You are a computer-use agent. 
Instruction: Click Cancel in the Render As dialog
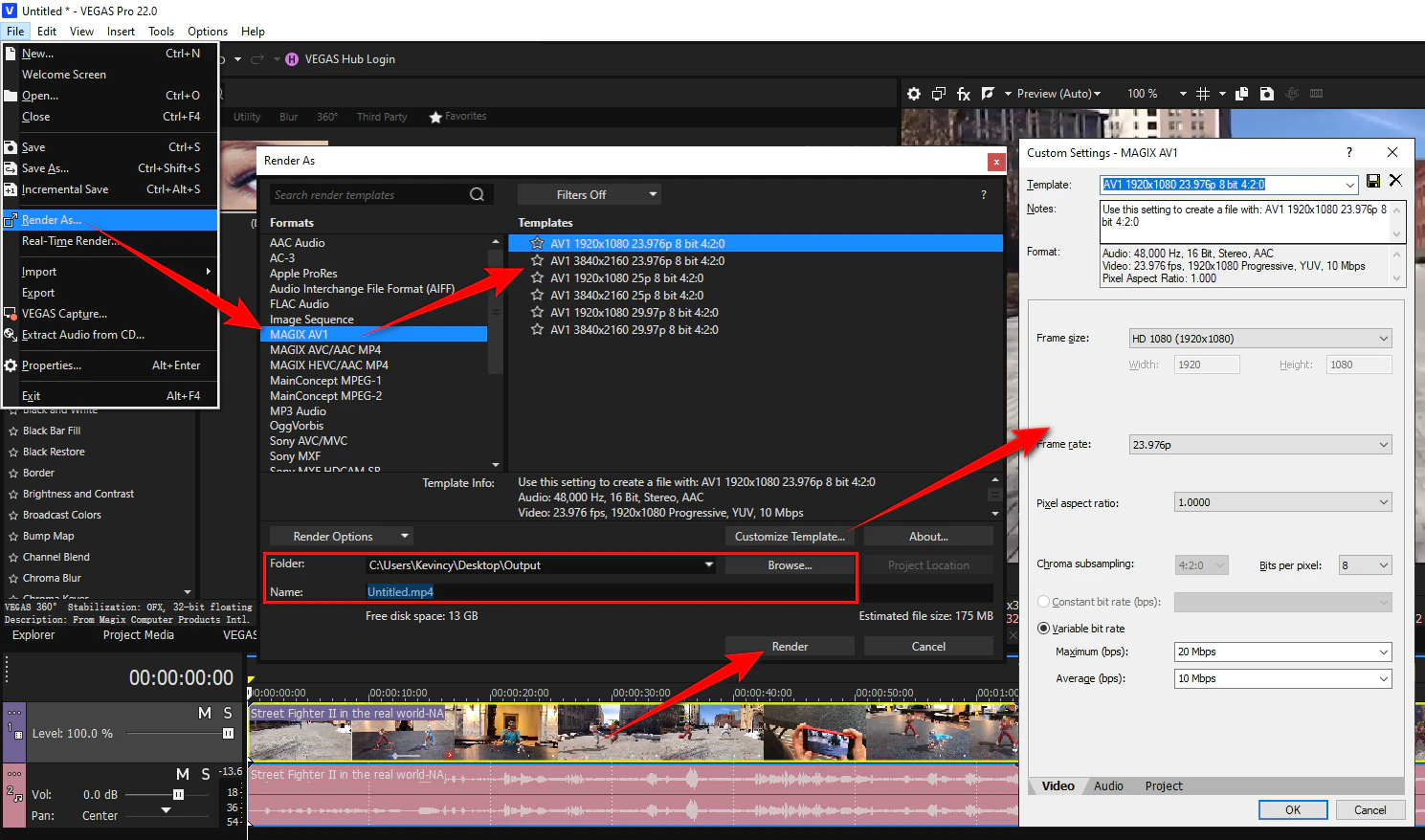928,647
